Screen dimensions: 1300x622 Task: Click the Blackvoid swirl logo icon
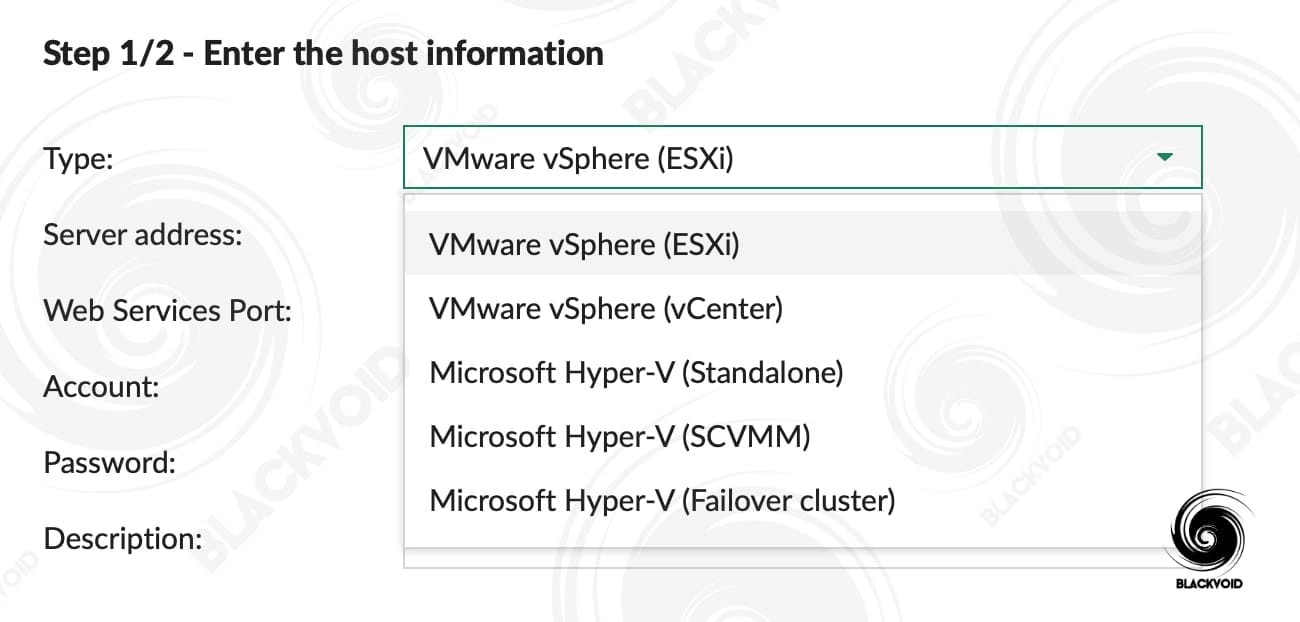[x=1210, y=532]
